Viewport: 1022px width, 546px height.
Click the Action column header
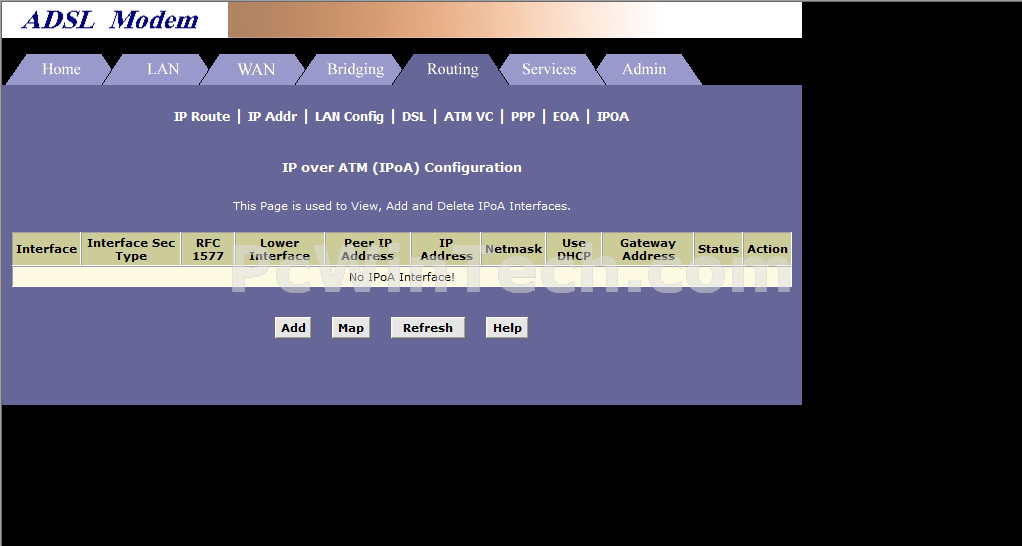[x=767, y=249]
